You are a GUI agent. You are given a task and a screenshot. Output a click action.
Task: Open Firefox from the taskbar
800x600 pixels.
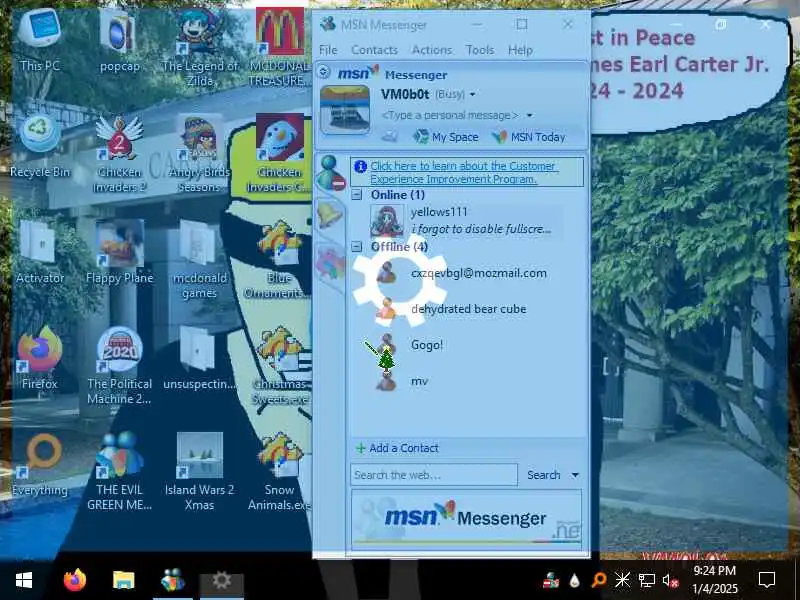[75, 580]
